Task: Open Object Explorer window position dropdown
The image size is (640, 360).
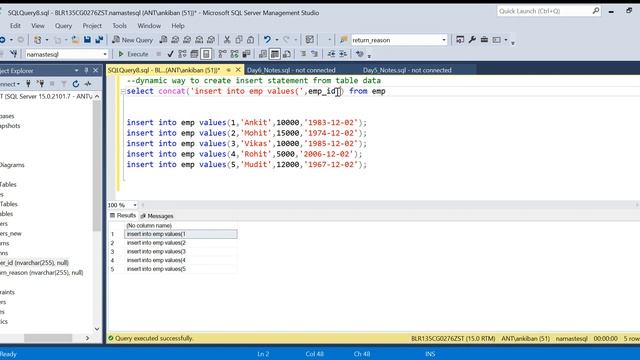Action: [76, 70]
